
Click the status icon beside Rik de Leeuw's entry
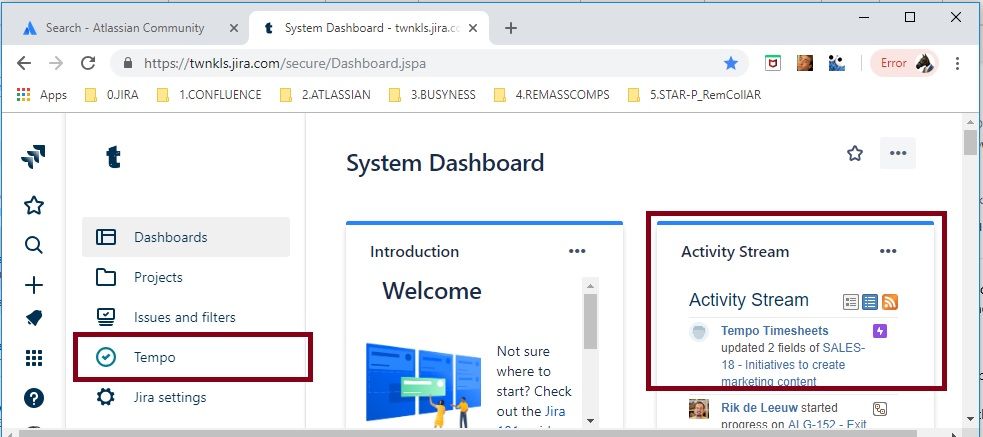point(880,409)
